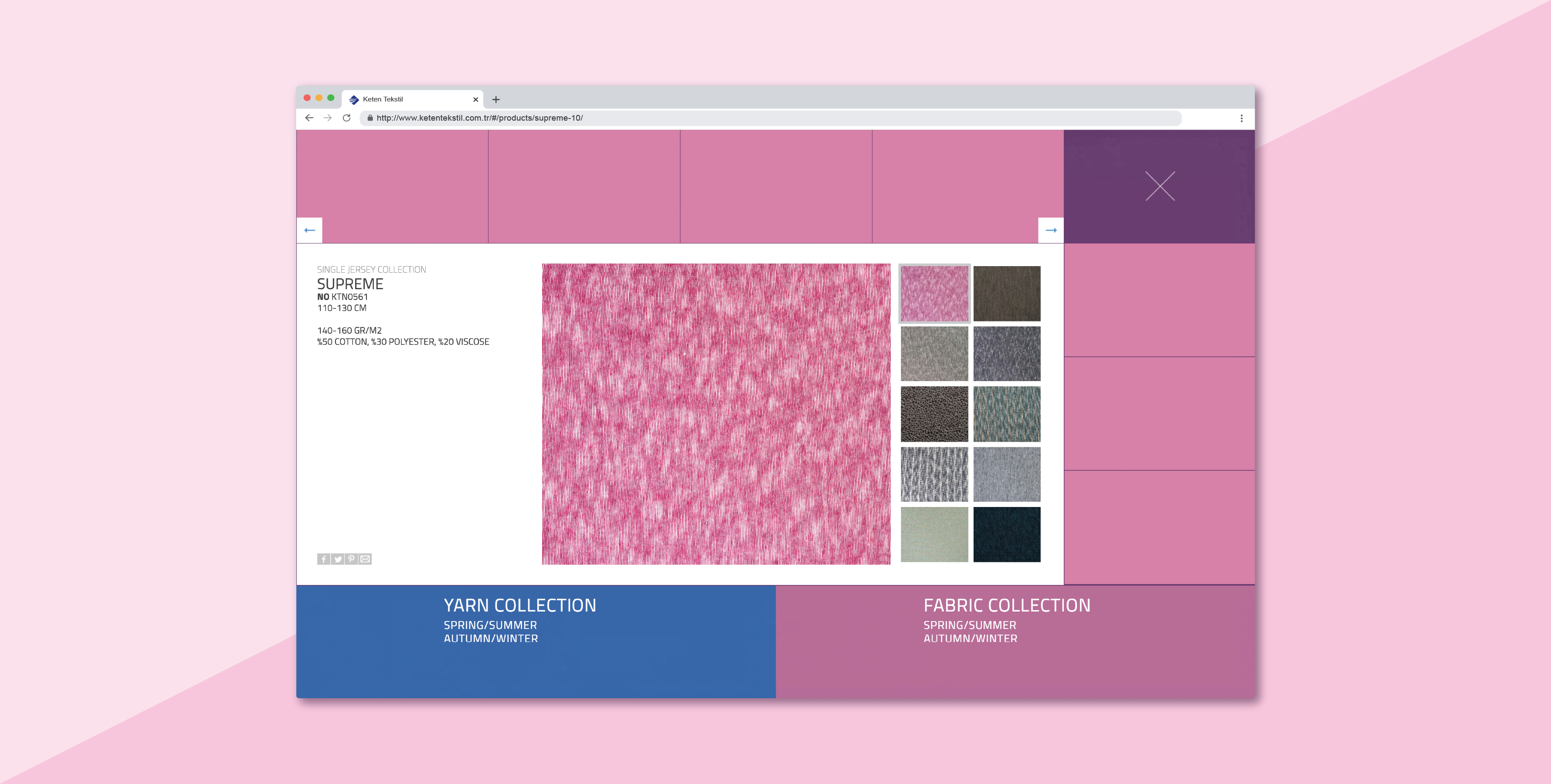Screen dimensions: 1551x784
Task: Click the browser back arrow
Action: pos(309,118)
